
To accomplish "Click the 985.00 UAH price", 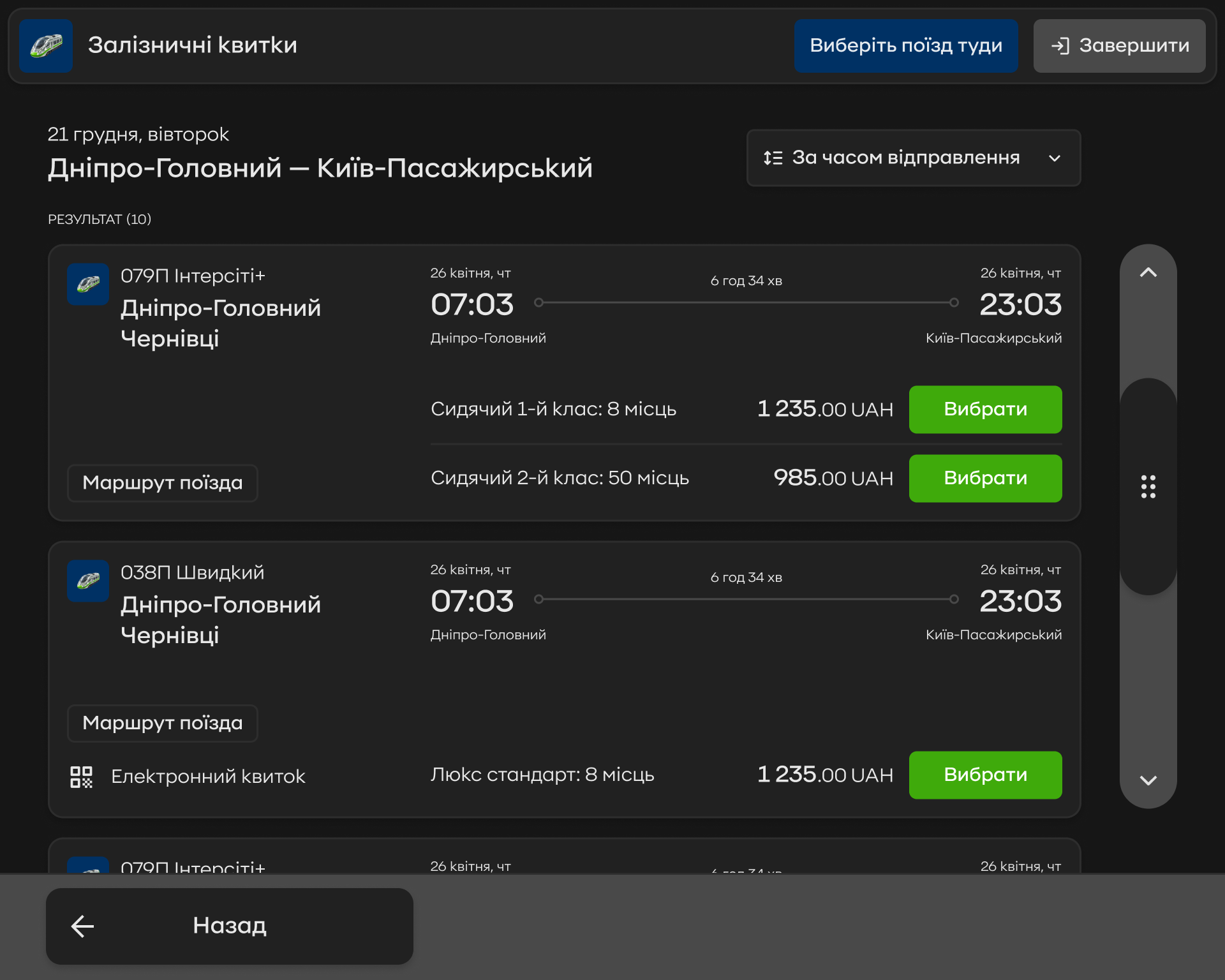I will pos(833,478).
